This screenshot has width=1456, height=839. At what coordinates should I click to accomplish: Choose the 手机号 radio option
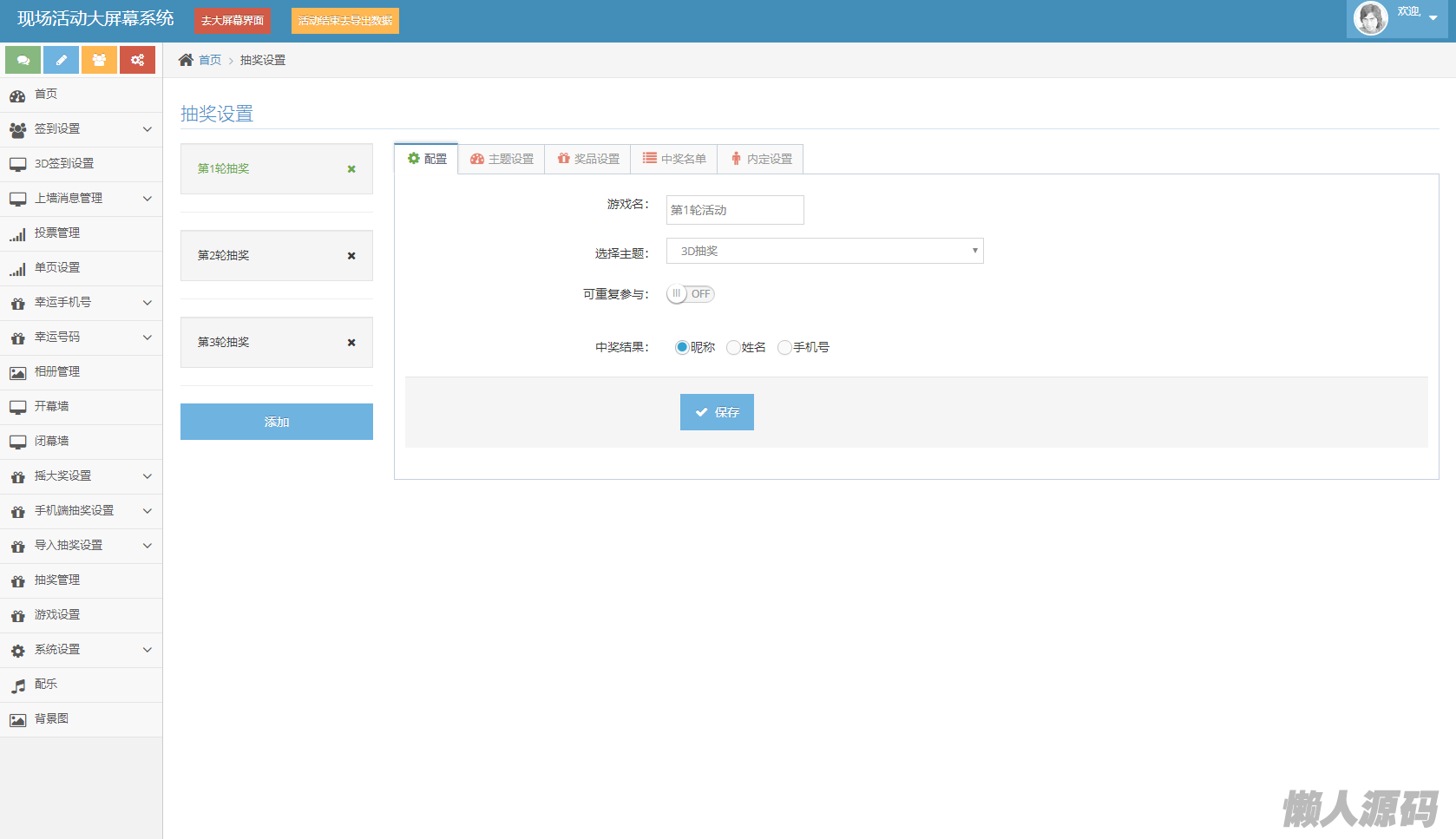pos(784,347)
